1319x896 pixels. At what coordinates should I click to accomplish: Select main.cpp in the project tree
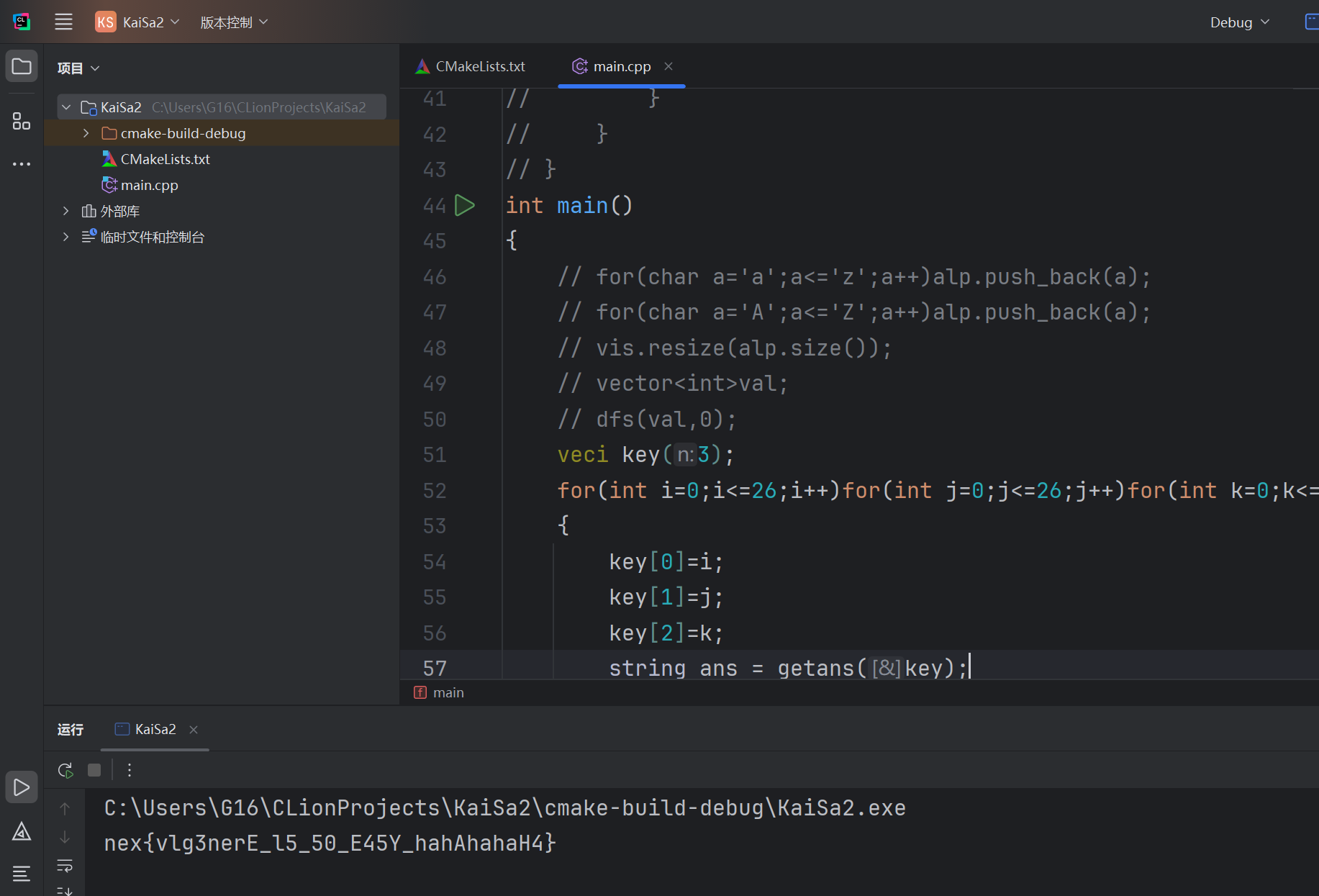(x=149, y=185)
